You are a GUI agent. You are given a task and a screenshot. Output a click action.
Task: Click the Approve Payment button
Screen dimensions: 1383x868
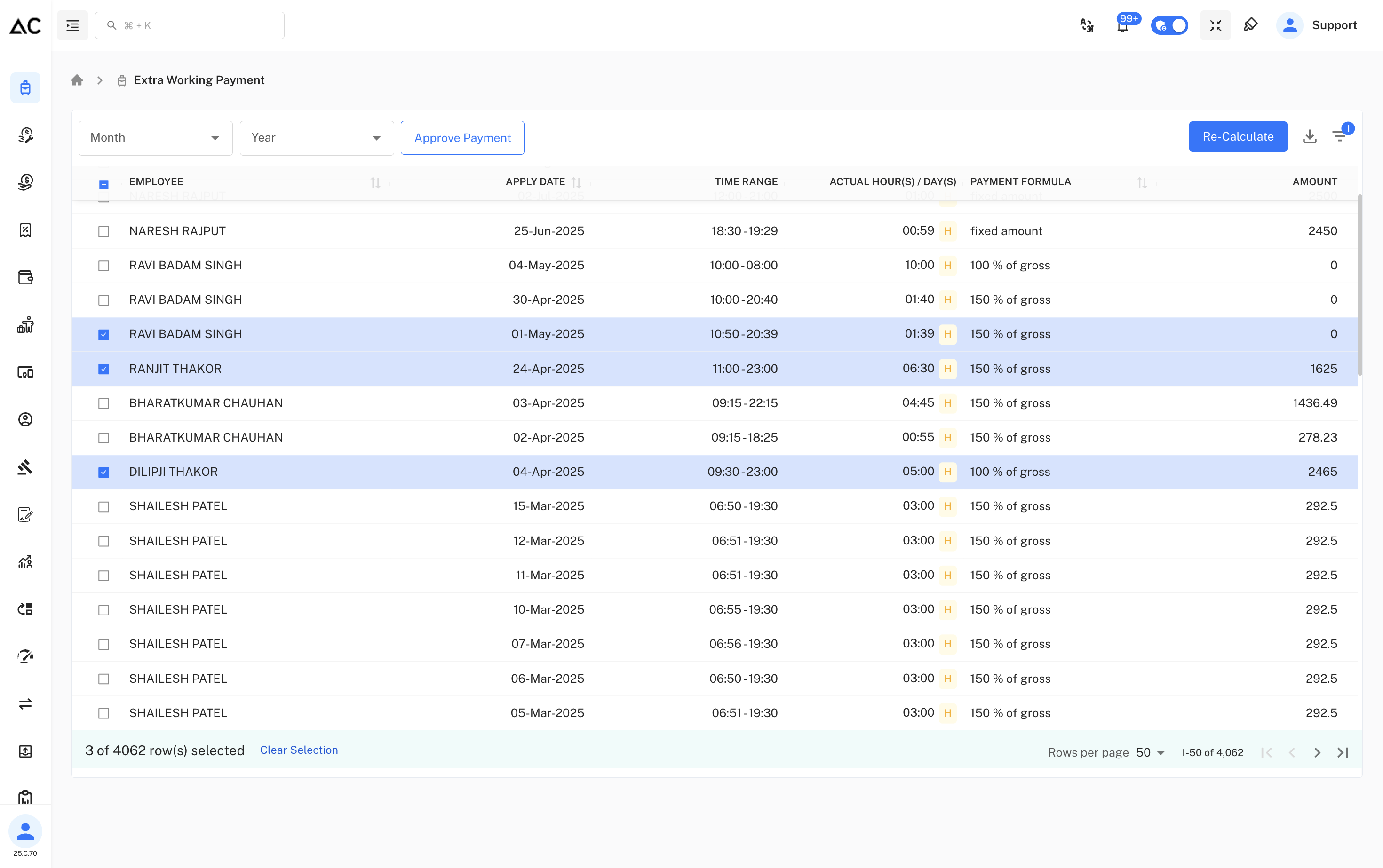(462, 138)
